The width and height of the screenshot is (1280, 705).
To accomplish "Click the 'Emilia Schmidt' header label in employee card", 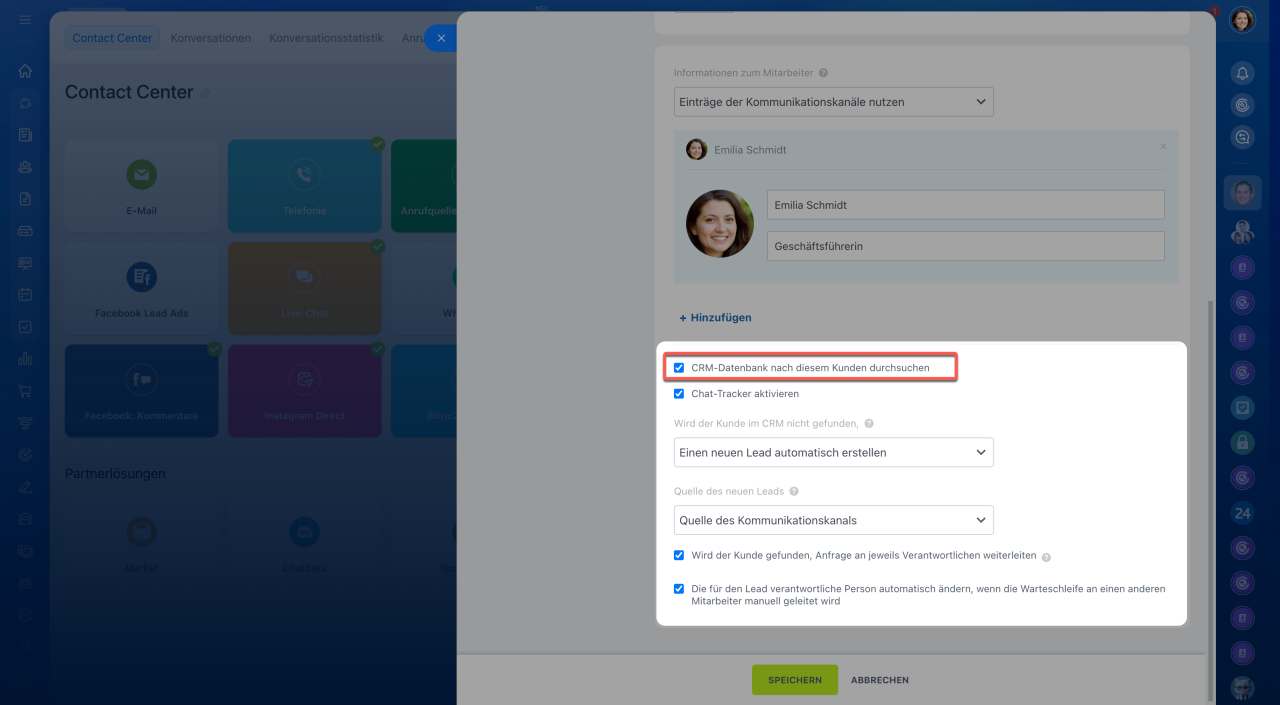I will pyautogui.click(x=750, y=150).
